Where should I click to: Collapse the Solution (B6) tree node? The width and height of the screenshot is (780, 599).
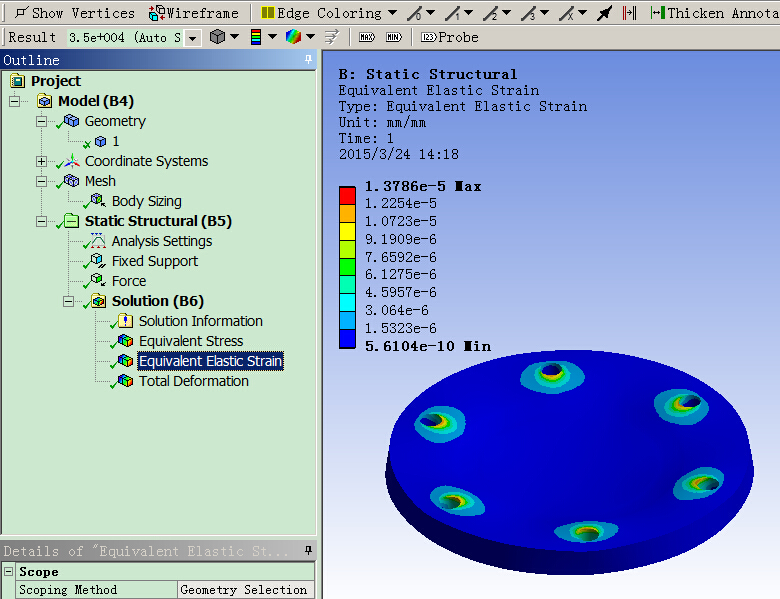[68, 301]
